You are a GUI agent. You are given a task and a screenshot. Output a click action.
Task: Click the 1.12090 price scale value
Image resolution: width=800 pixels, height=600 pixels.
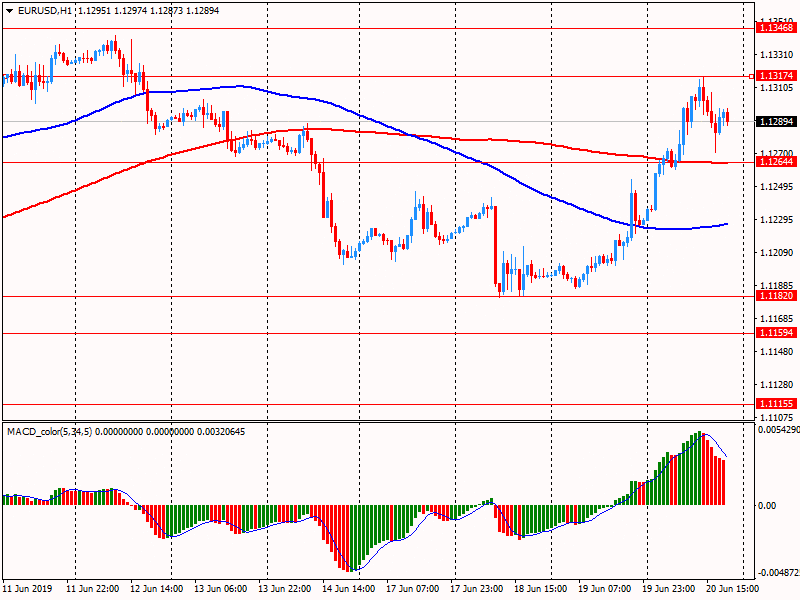coord(777,253)
